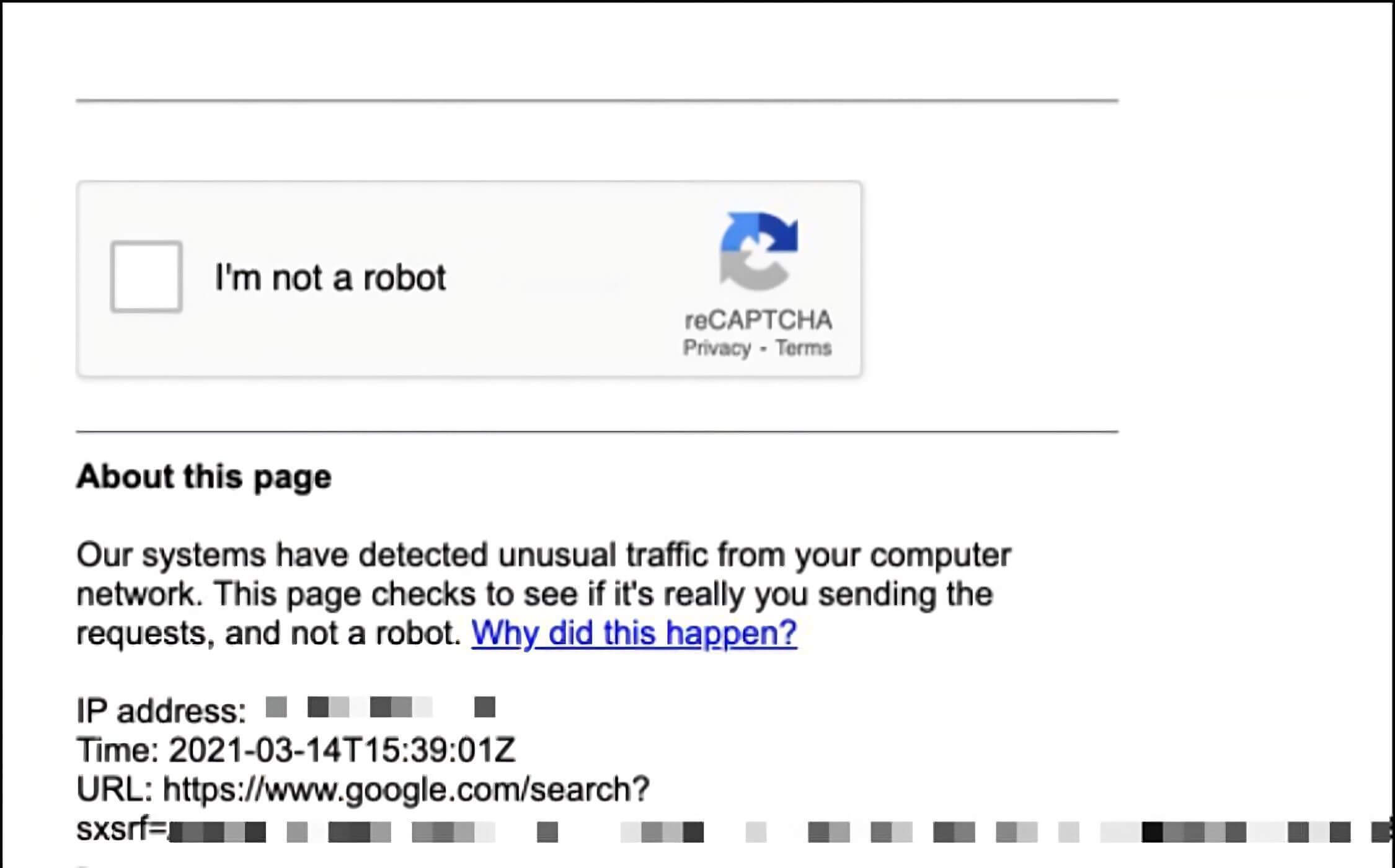Viewport: 1395px width, 868px height.
Task: Click the Time timestamp 2021-03-14T15:39:01Z
Action: point(342,750)
